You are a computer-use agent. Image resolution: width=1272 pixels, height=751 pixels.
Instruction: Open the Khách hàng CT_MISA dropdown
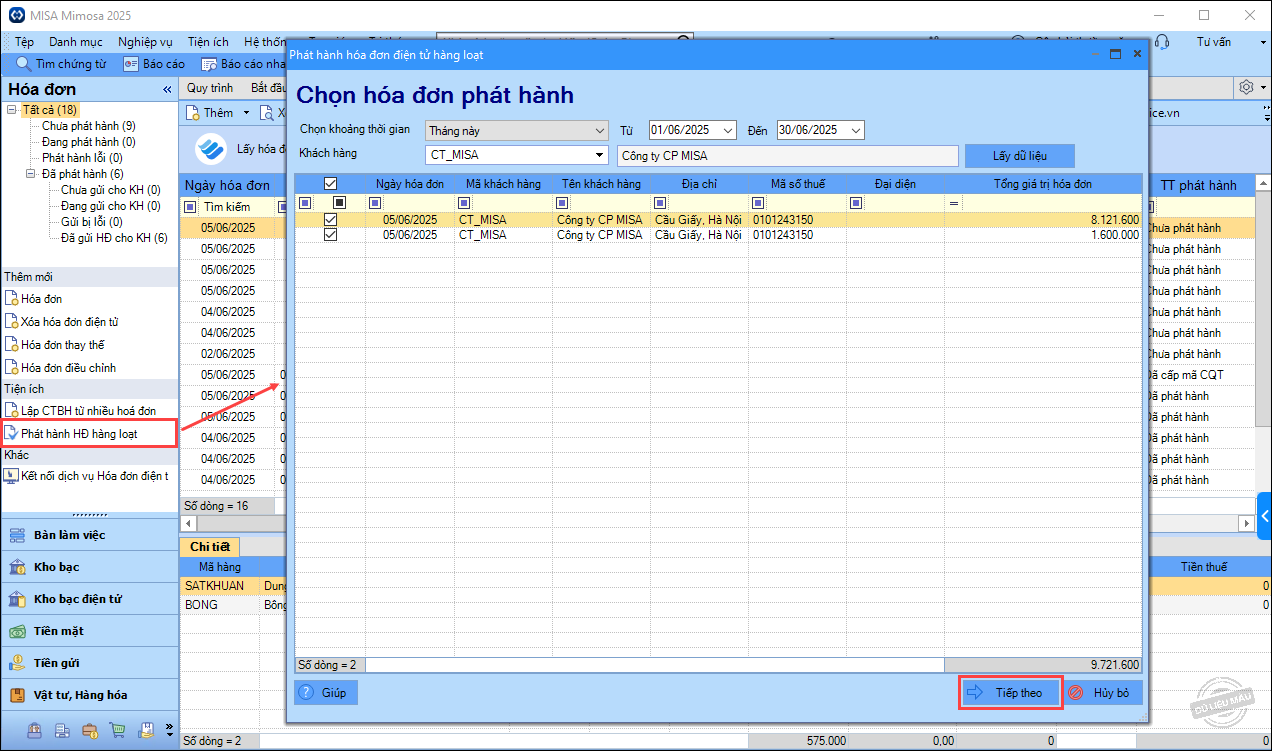pyautogui.click(x=599, y=155)
